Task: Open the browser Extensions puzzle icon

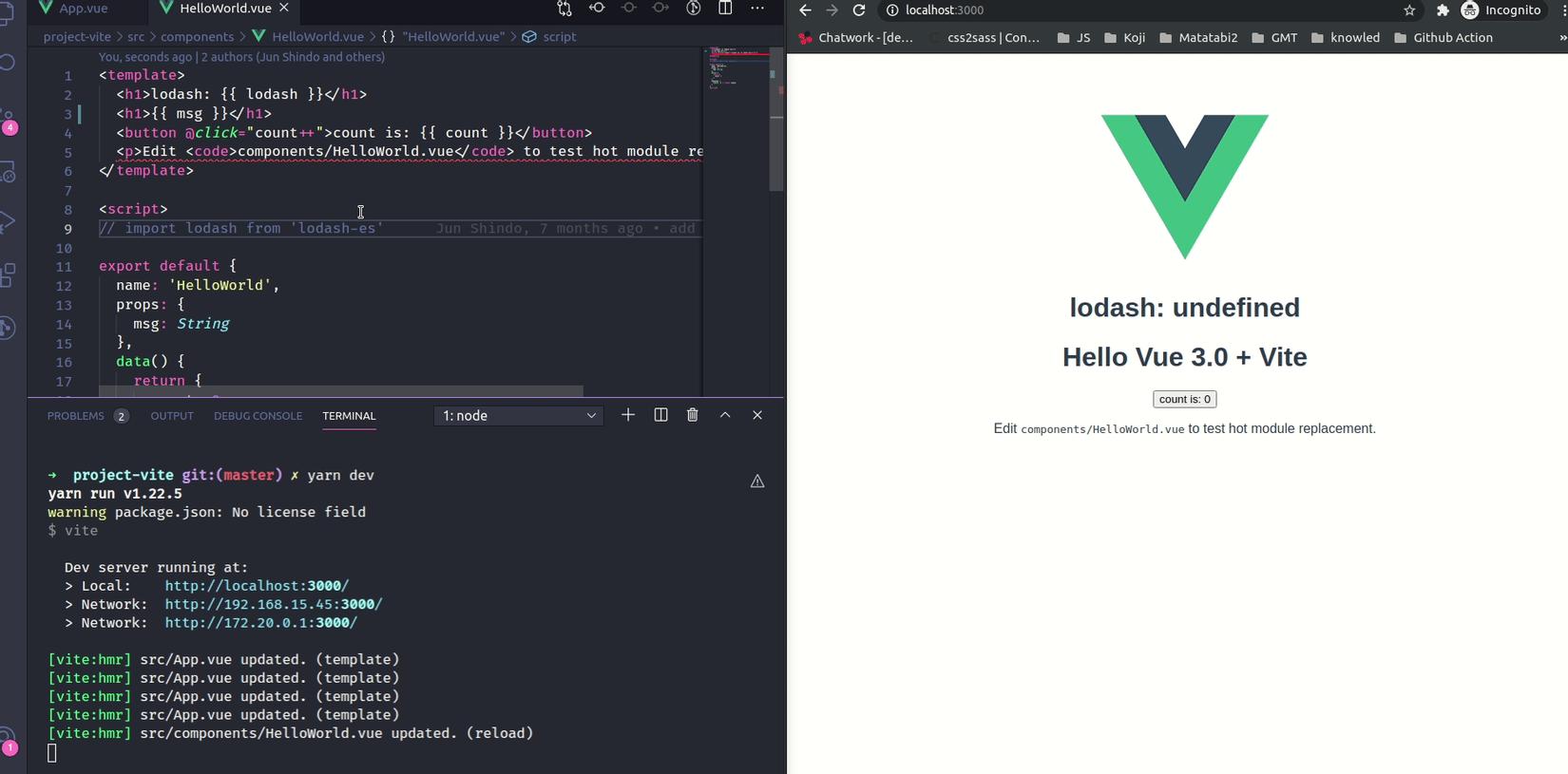Action: [x=1443, y=10]
